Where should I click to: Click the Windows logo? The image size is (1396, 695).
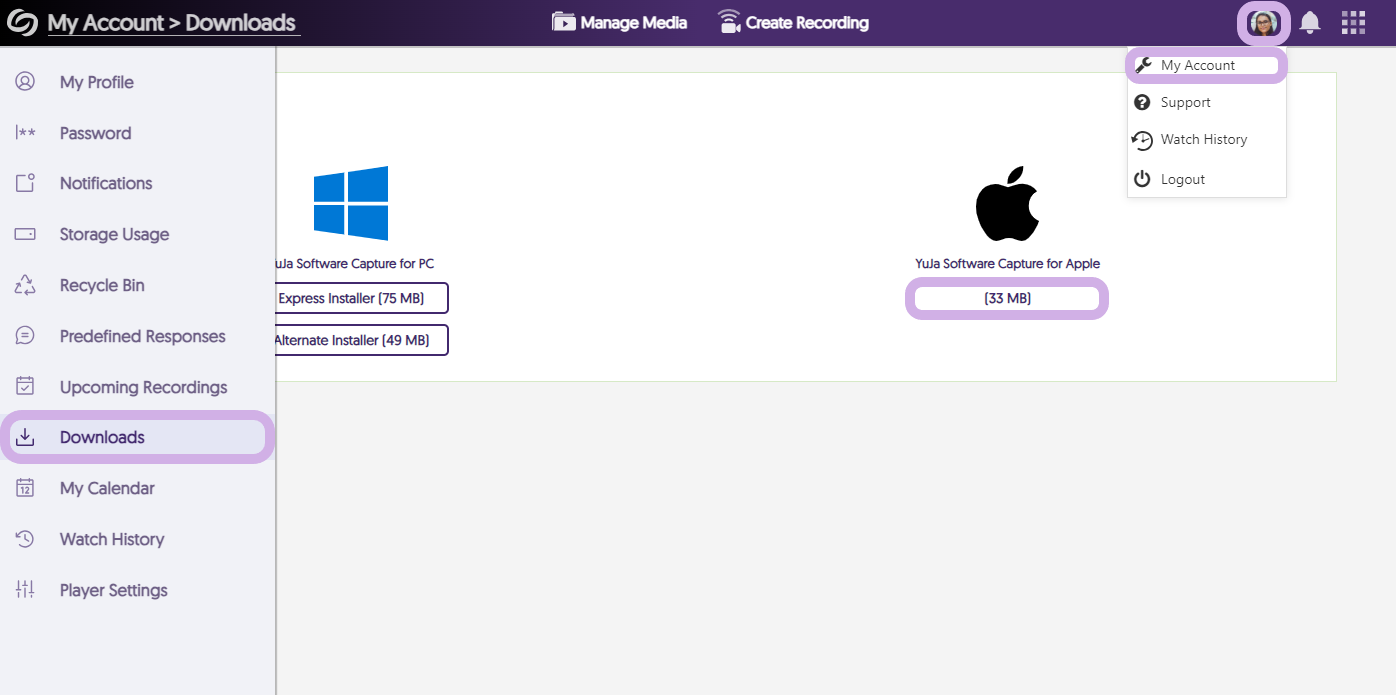[x=350, y=203]
